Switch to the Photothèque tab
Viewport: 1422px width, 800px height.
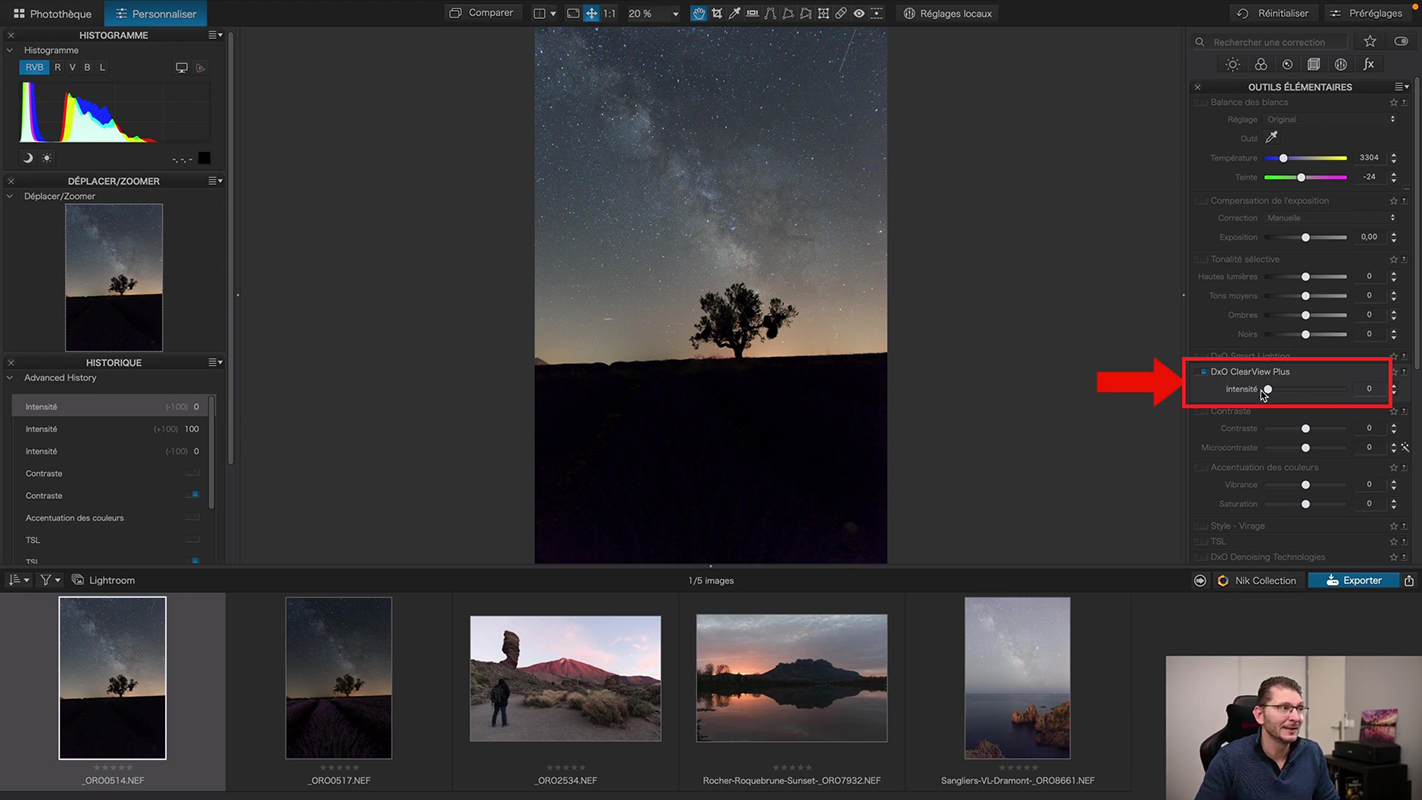[x=52, y=14]
